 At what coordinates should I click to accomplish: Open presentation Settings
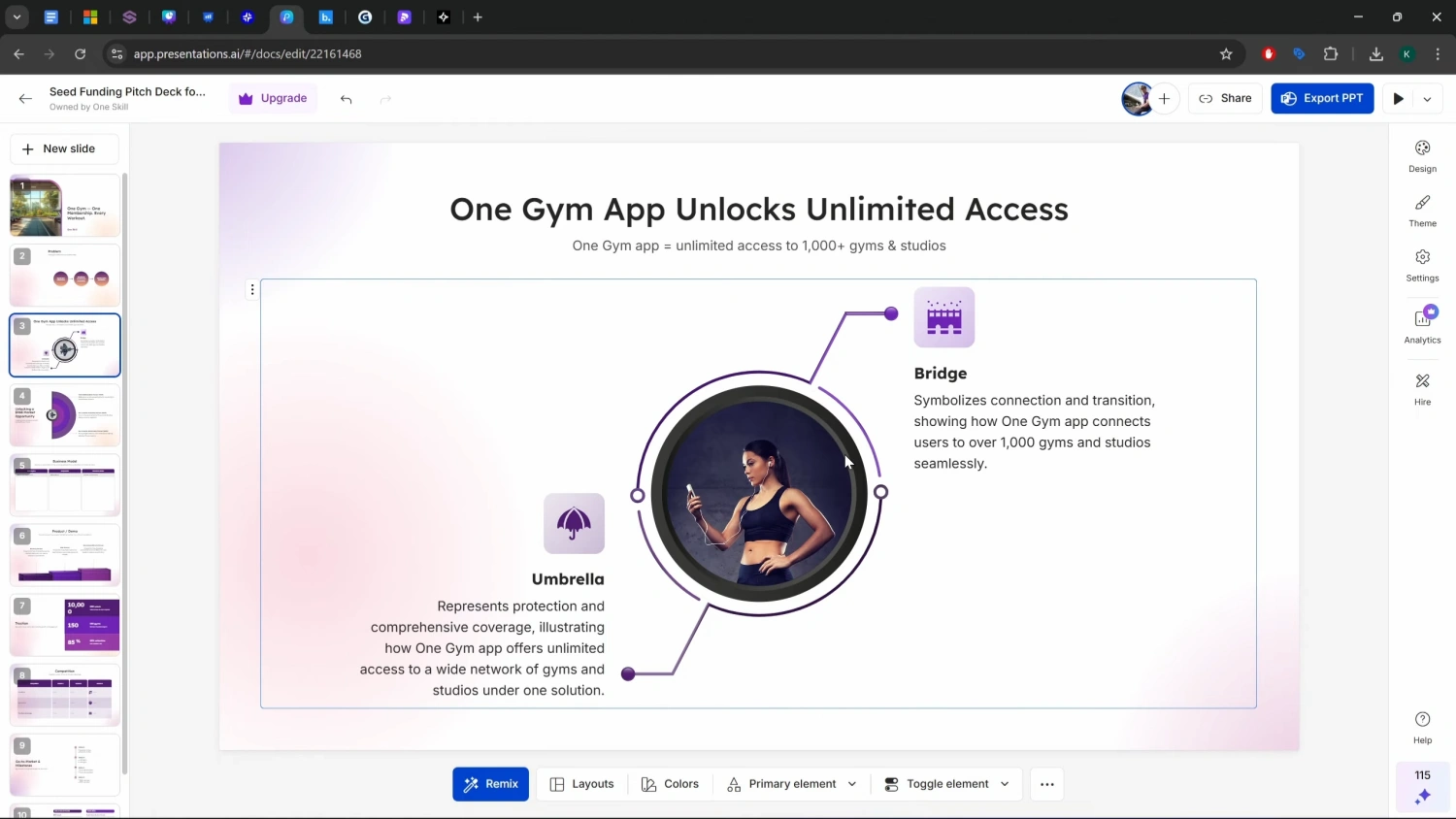point(1422,264)
